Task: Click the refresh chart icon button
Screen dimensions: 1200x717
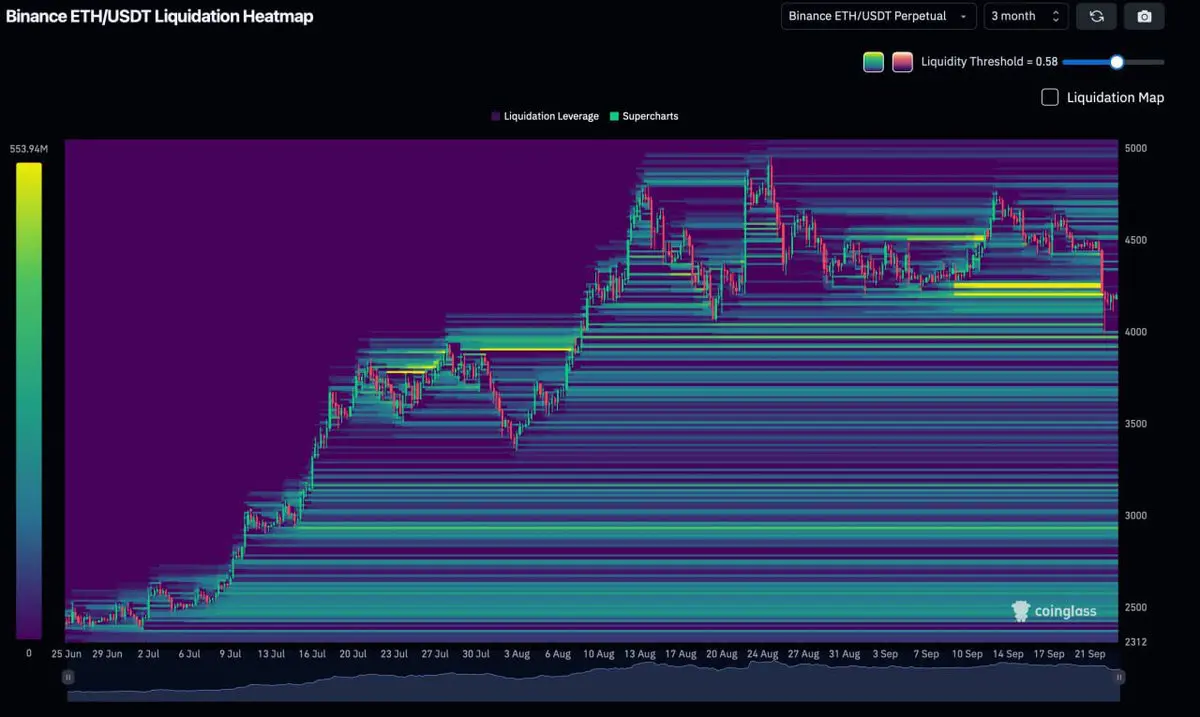Action: click(1096, 16)
